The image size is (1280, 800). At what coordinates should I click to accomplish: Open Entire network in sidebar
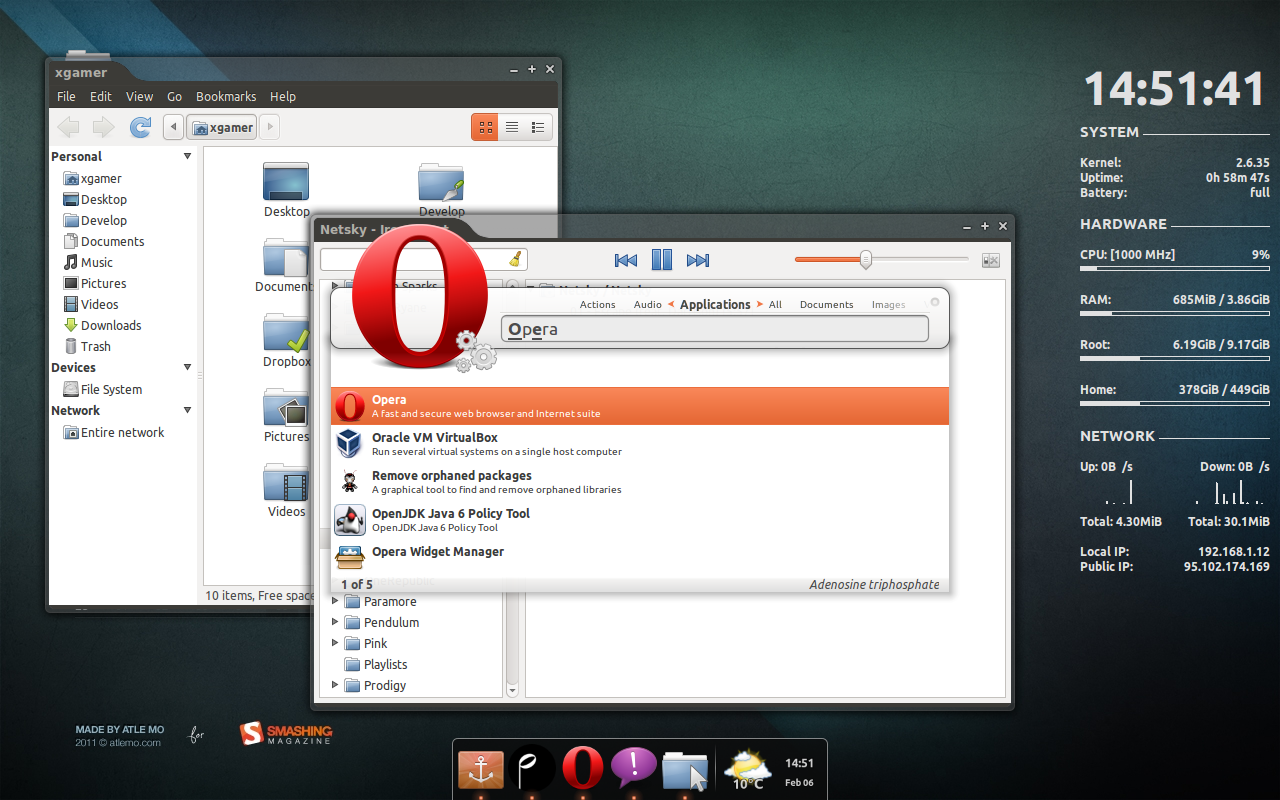tap(114, 432)
